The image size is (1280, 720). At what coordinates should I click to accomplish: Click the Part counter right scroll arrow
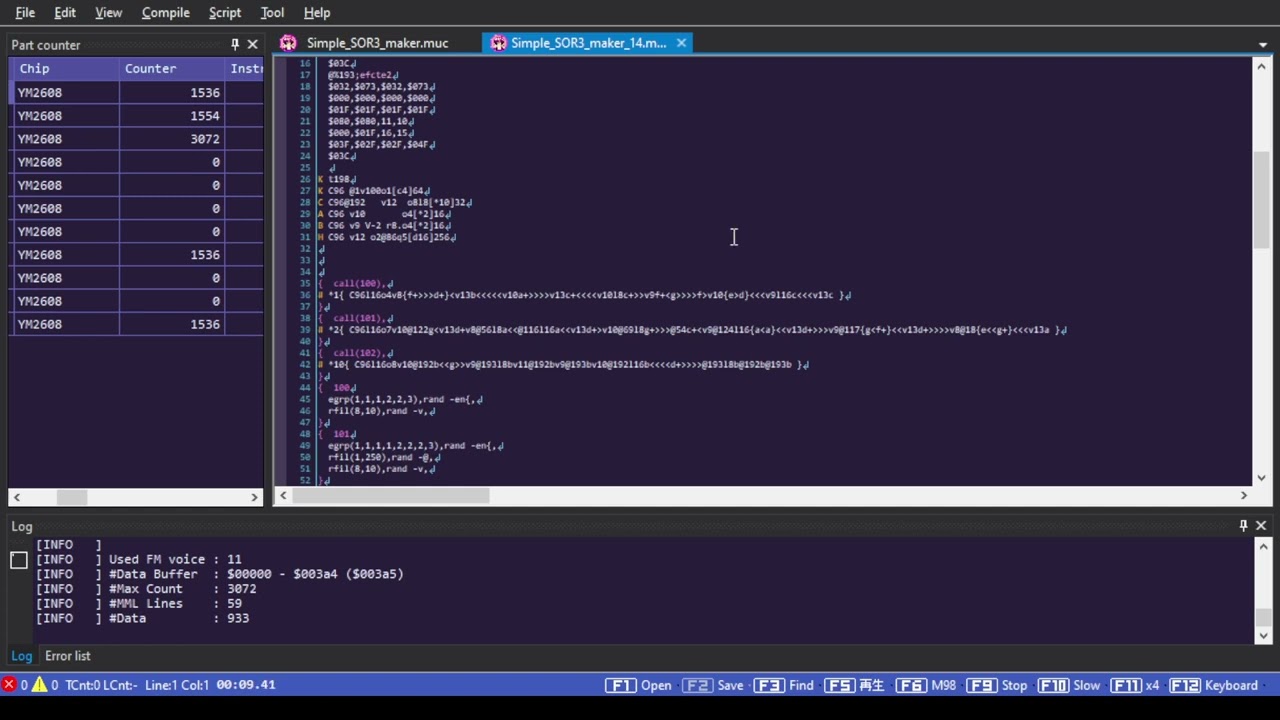click(254, 497)
